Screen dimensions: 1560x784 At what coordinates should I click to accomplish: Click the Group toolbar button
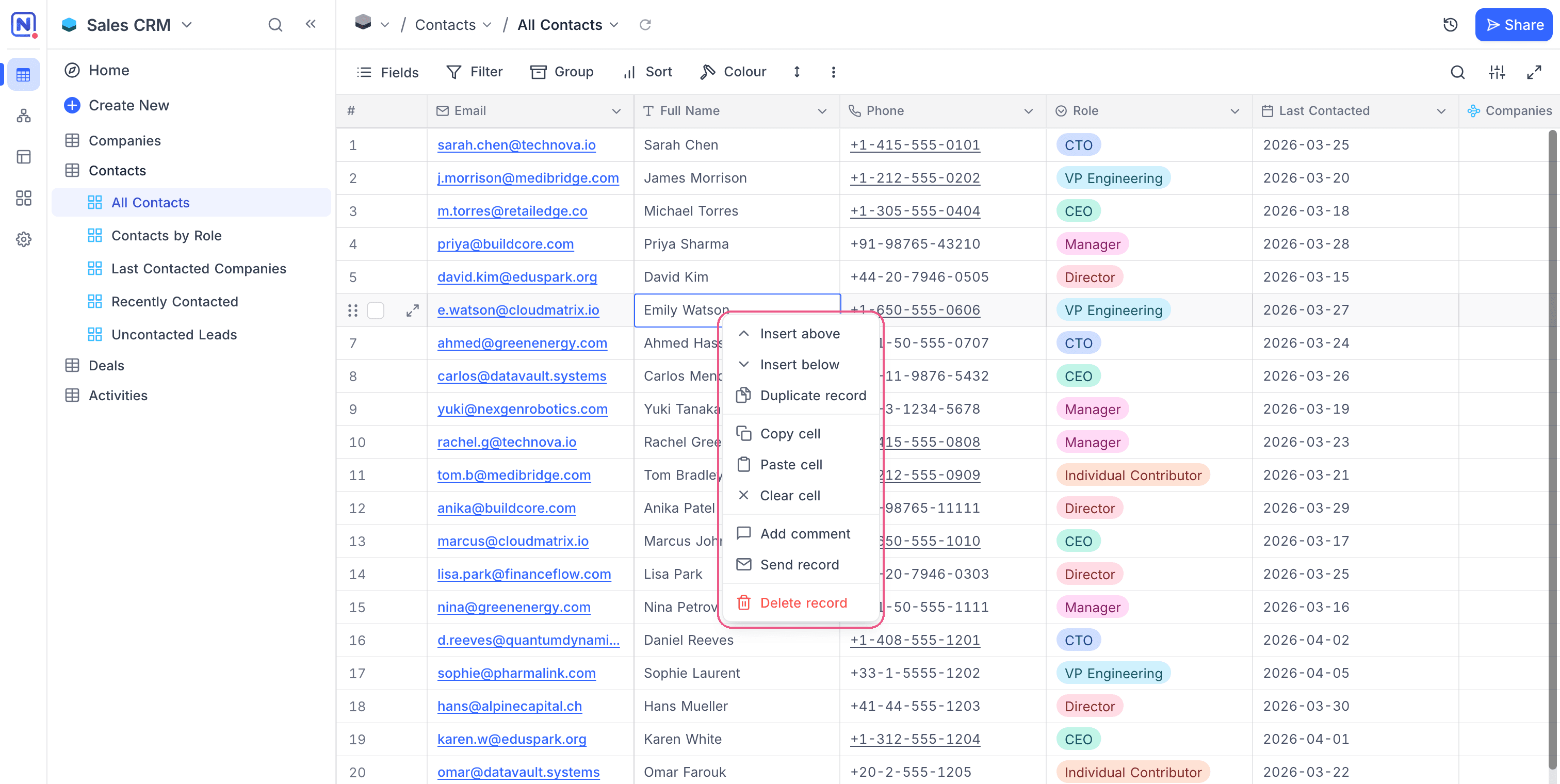coord(561,72)
